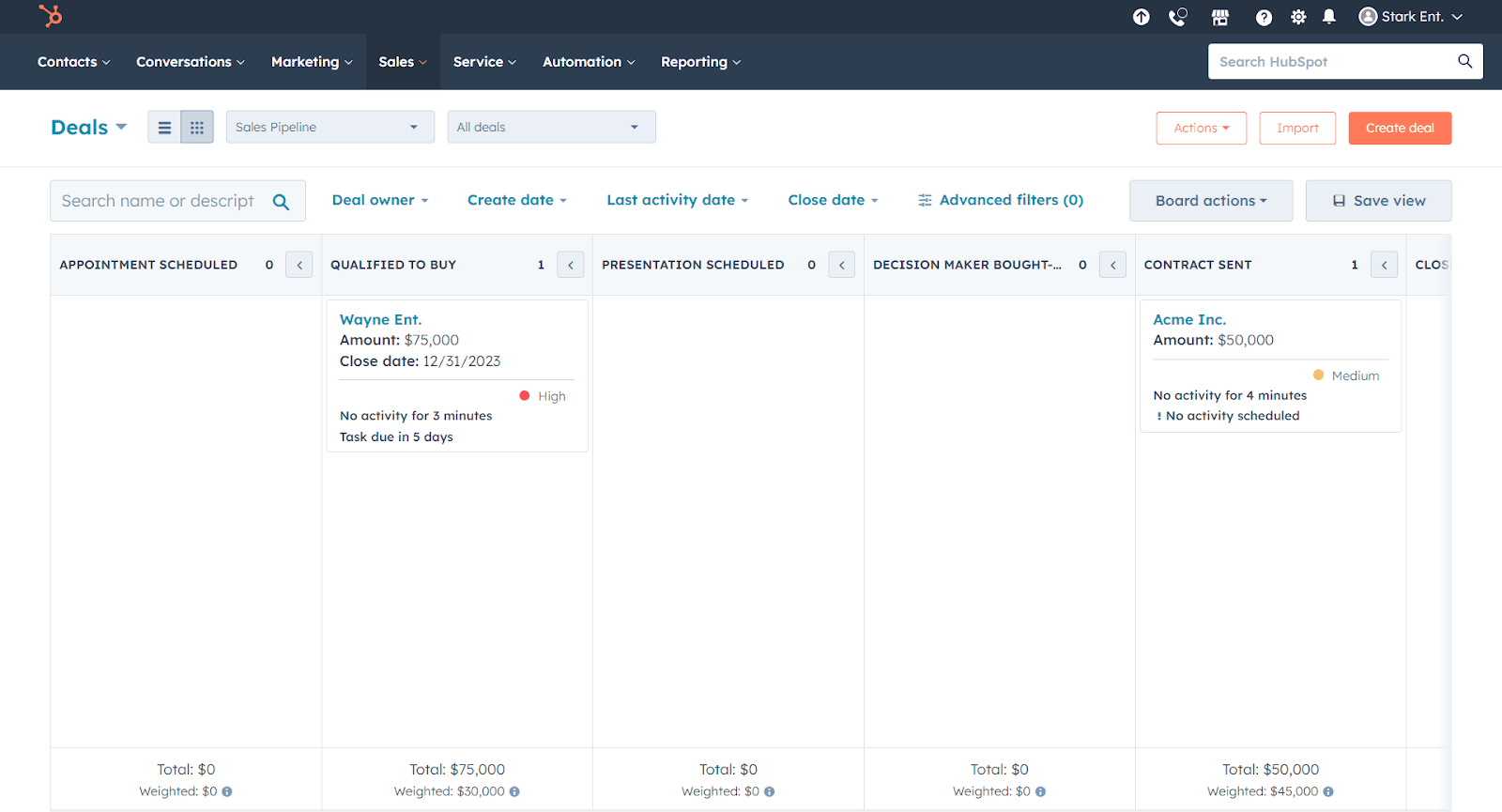The image size is (1502, 812).
Task: Open the settings gear icon
Action: tap(1298, 17)
